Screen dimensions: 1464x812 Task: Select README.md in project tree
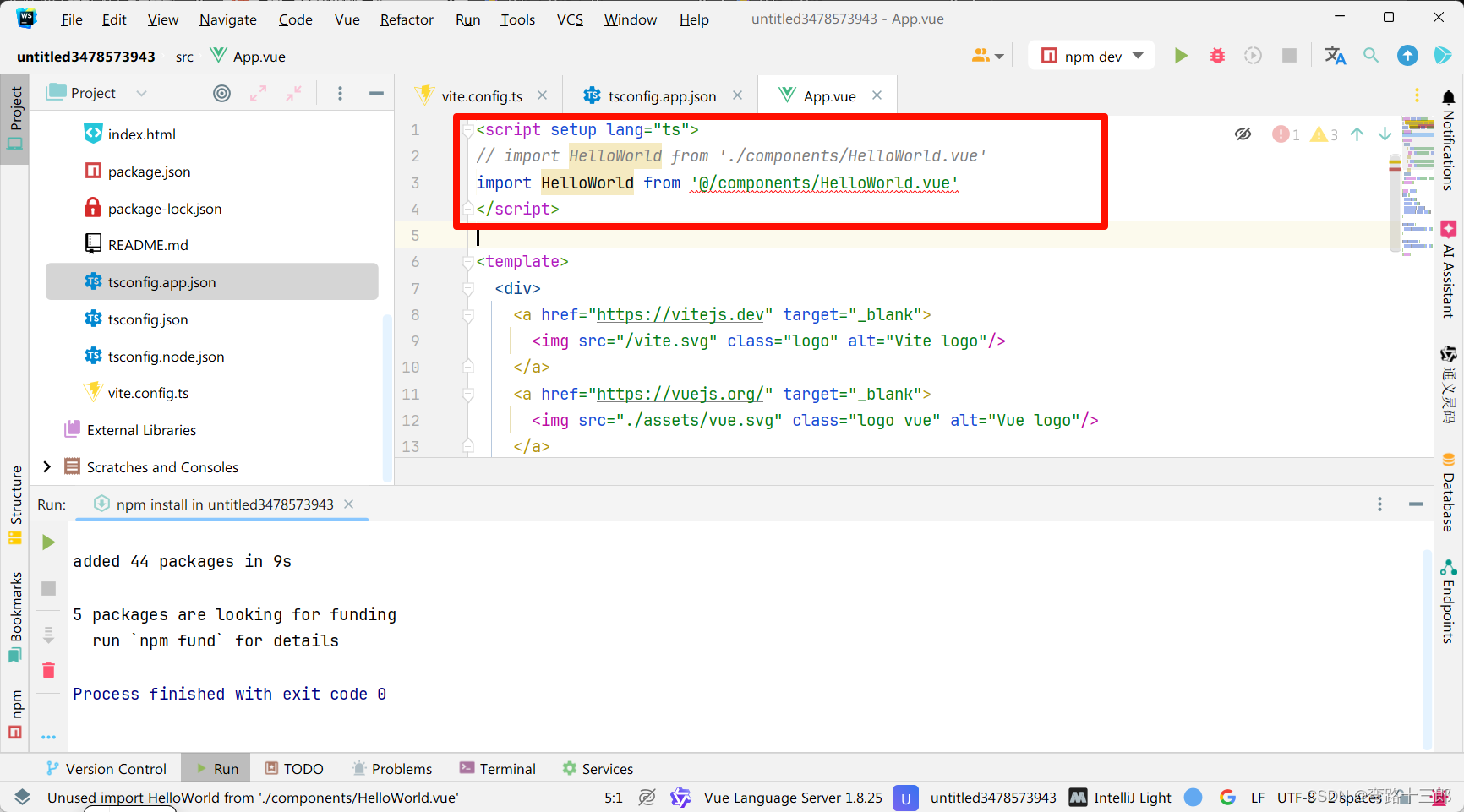(148, 245)
